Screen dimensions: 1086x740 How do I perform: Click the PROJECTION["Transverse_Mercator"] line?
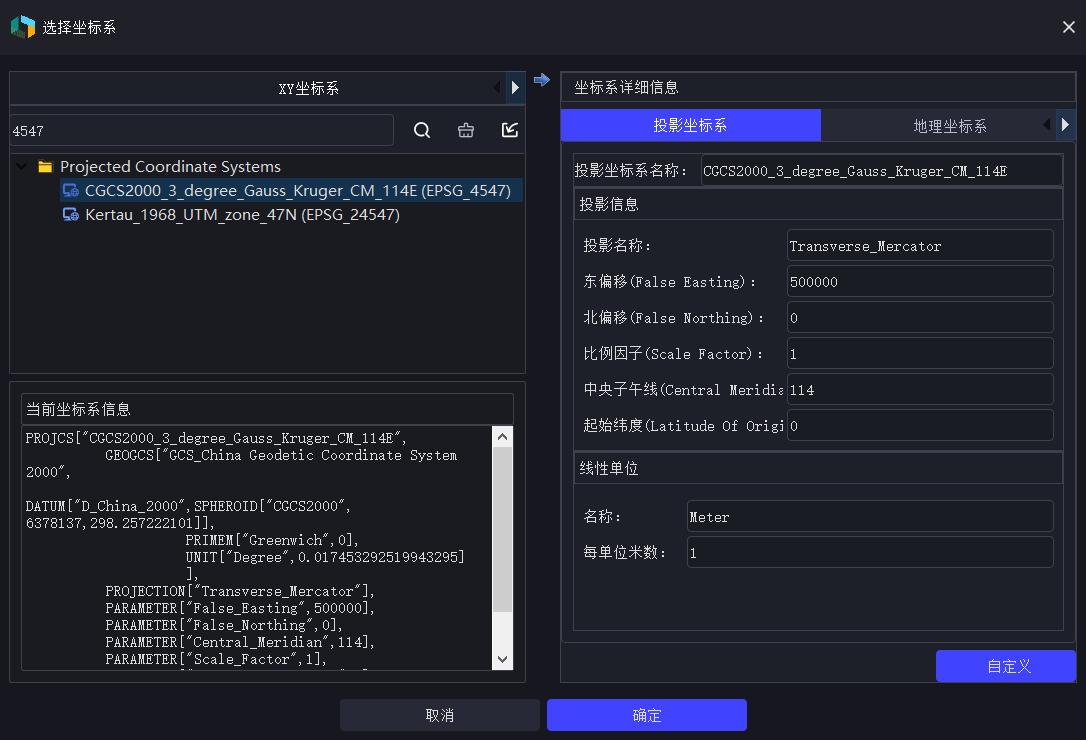tap(240, 591)
